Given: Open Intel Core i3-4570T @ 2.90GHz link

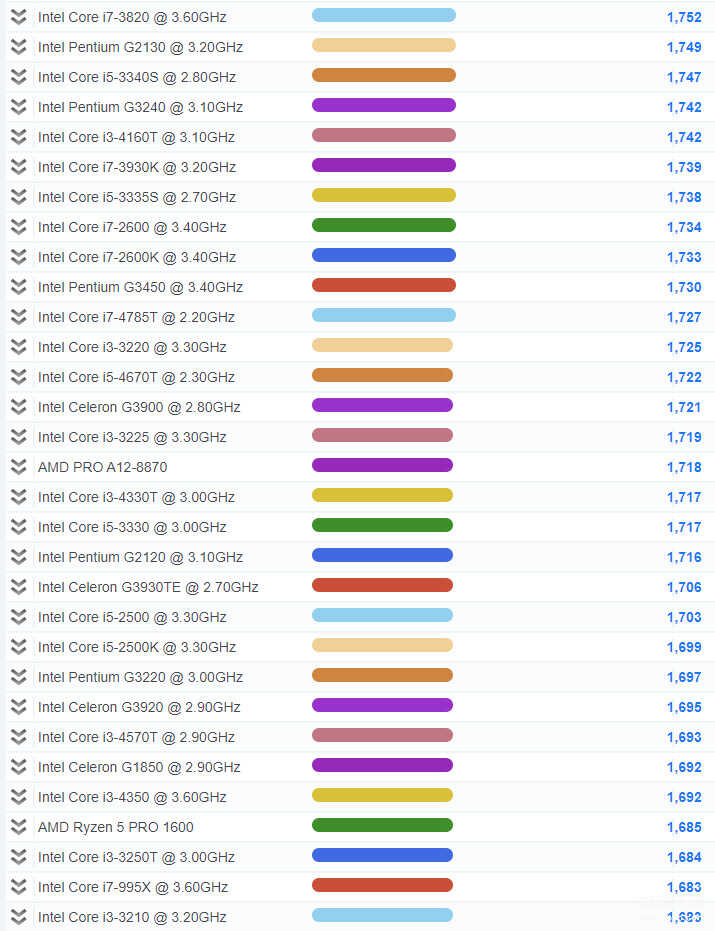Looking at the screenshot, I should click(x=136, y=737).
